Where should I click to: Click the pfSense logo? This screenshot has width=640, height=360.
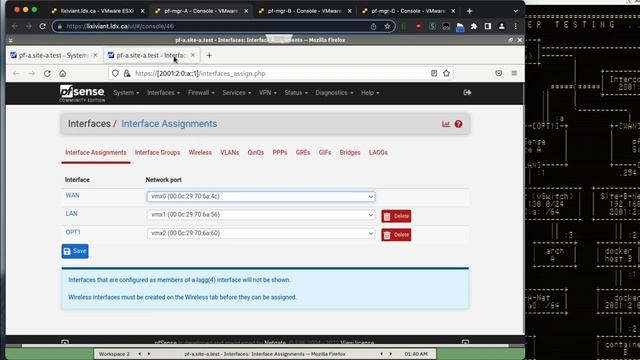click(x=82, y=93)
